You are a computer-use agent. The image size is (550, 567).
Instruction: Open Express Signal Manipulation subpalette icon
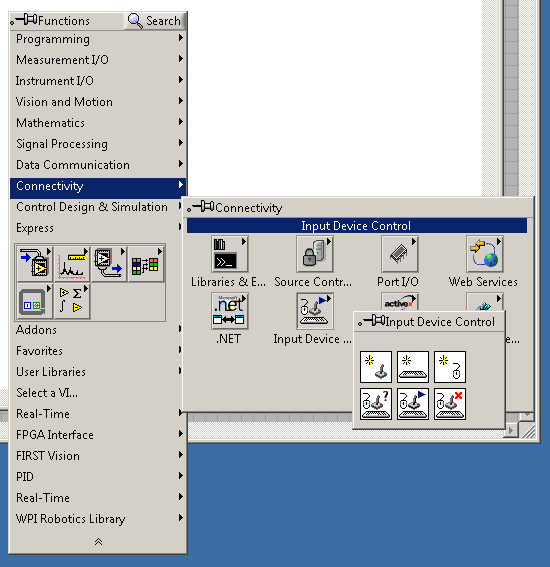(x=146, y=264)
